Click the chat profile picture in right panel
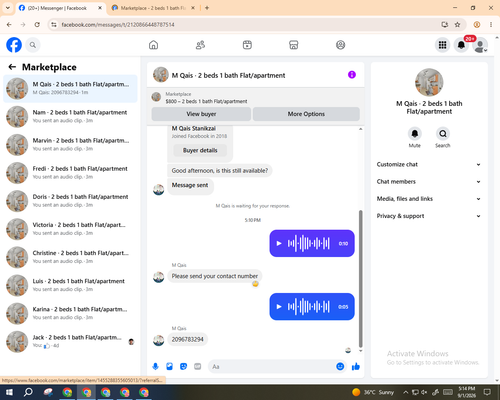 (429, 82)
